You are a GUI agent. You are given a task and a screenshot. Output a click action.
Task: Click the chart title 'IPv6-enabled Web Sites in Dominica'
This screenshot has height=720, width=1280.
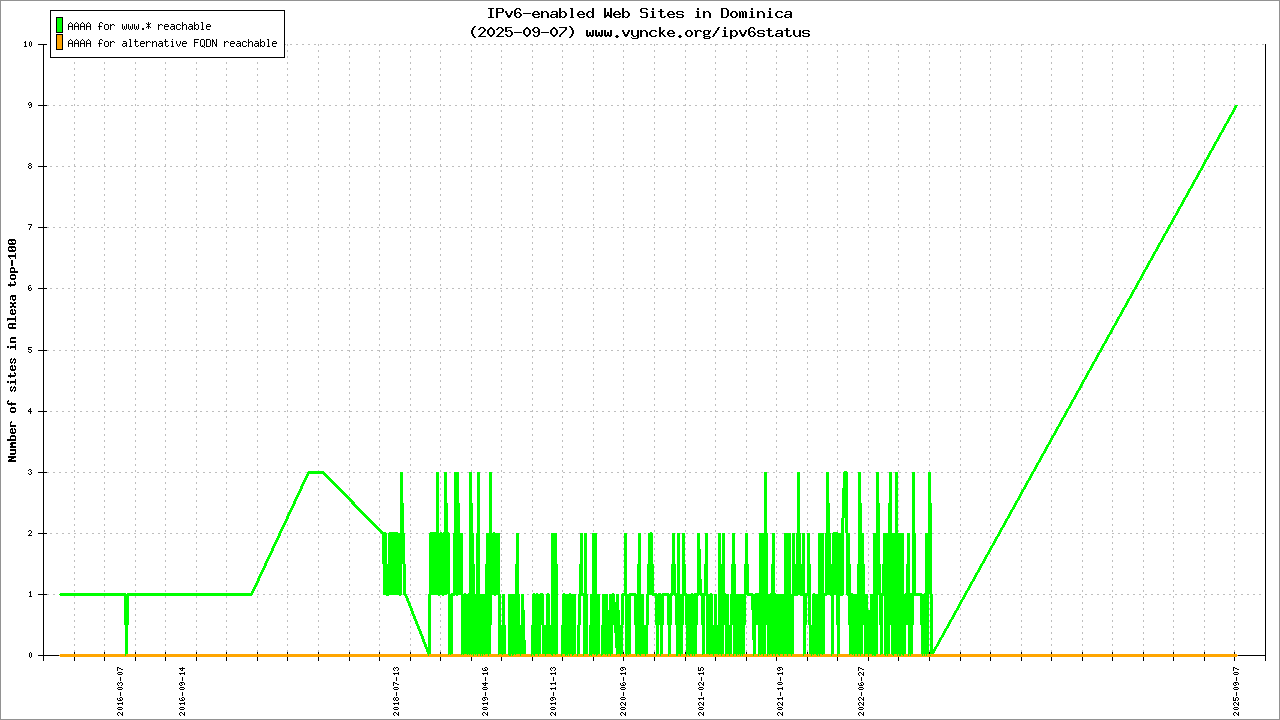pos(639,14)
